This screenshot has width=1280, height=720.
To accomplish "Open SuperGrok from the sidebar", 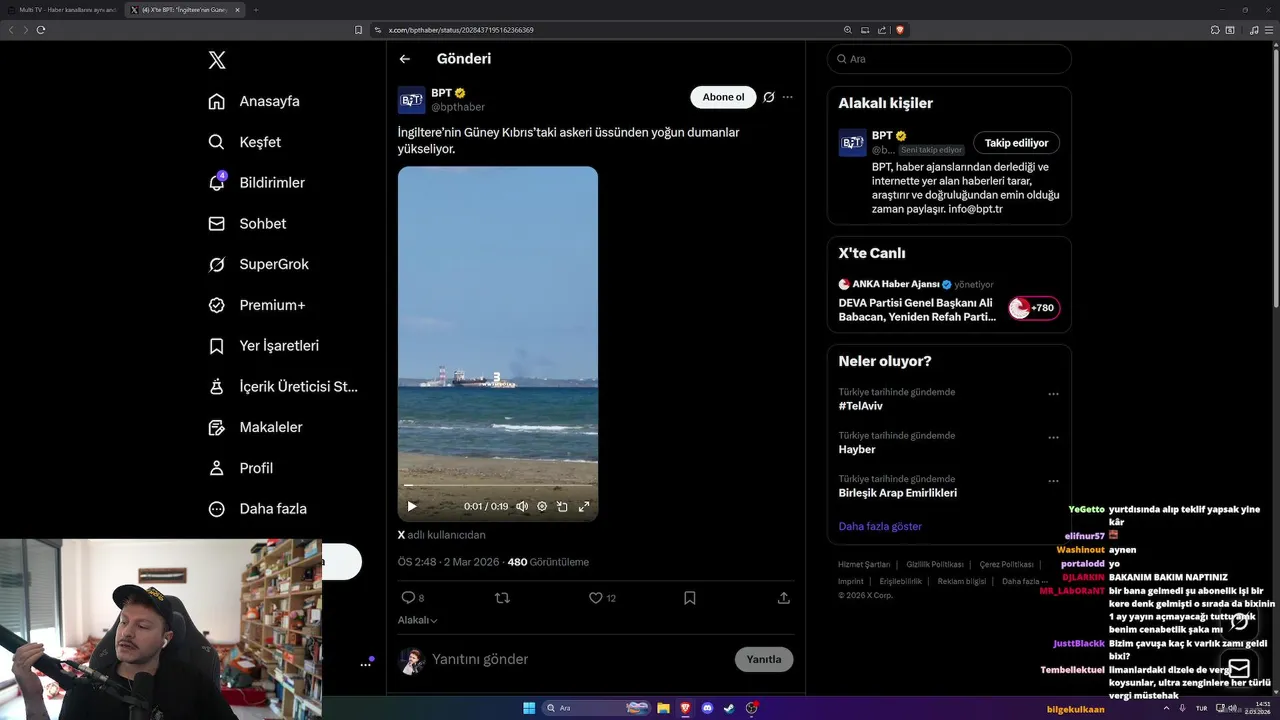I will pyautogui.click(x=258, y=264).
